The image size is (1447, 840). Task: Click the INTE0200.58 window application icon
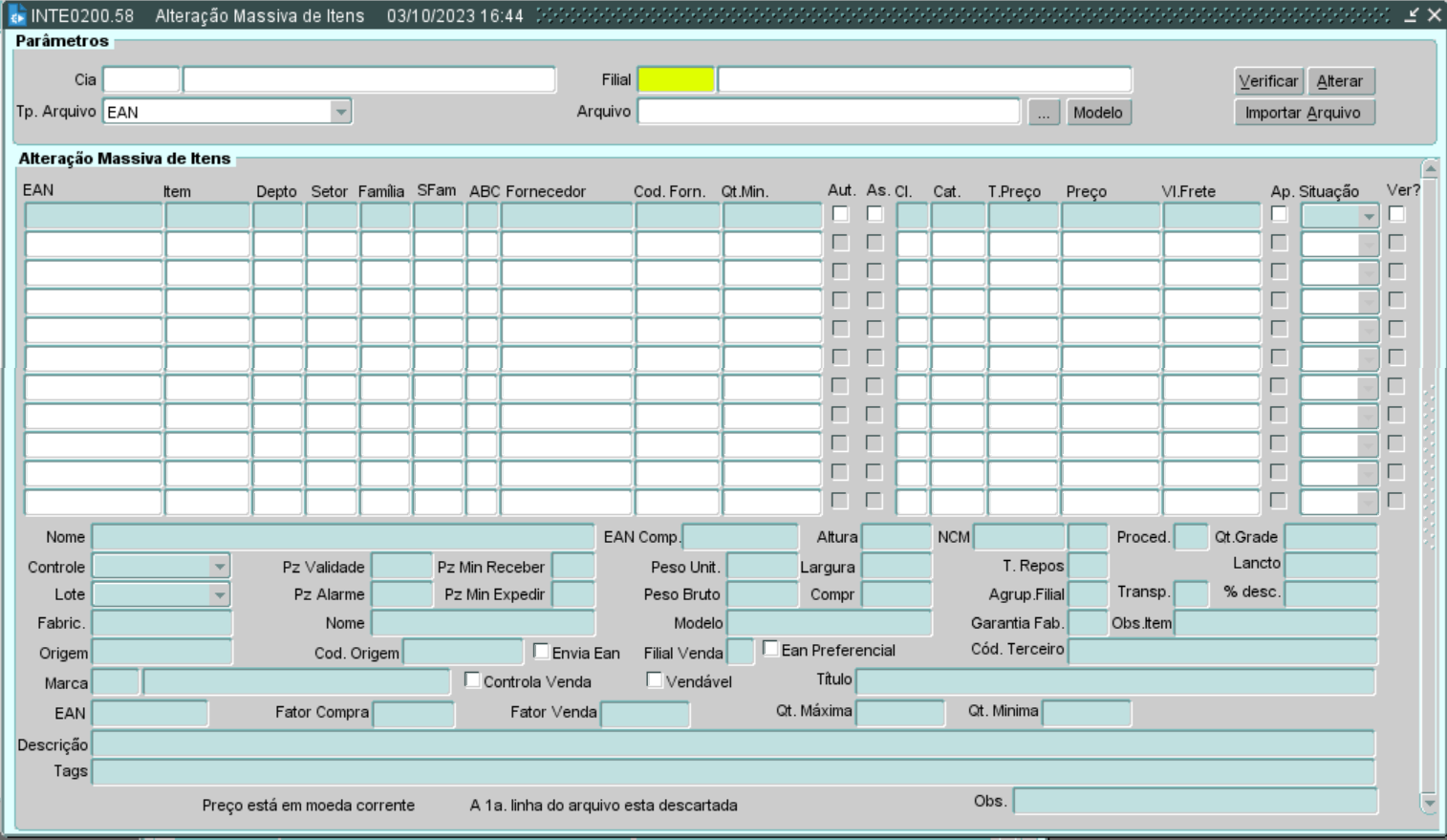coord(16,16)
